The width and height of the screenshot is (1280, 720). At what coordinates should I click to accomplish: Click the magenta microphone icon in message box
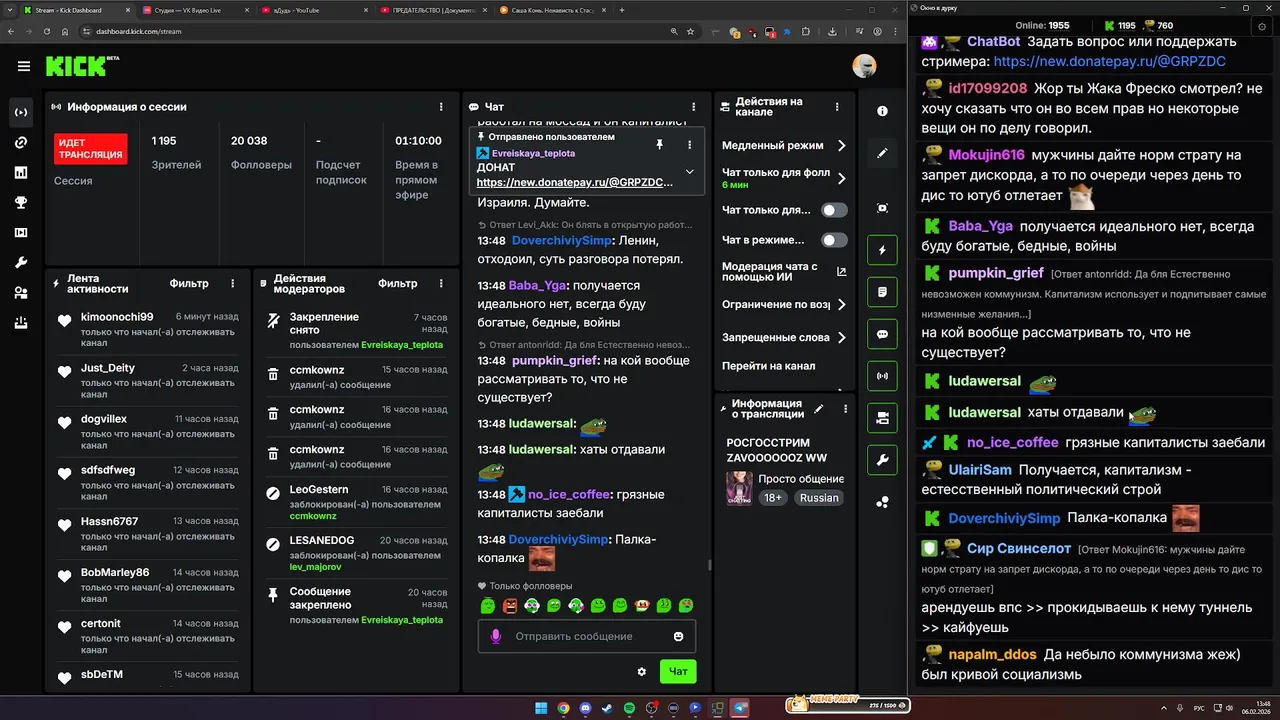click(x=495, y=636)
